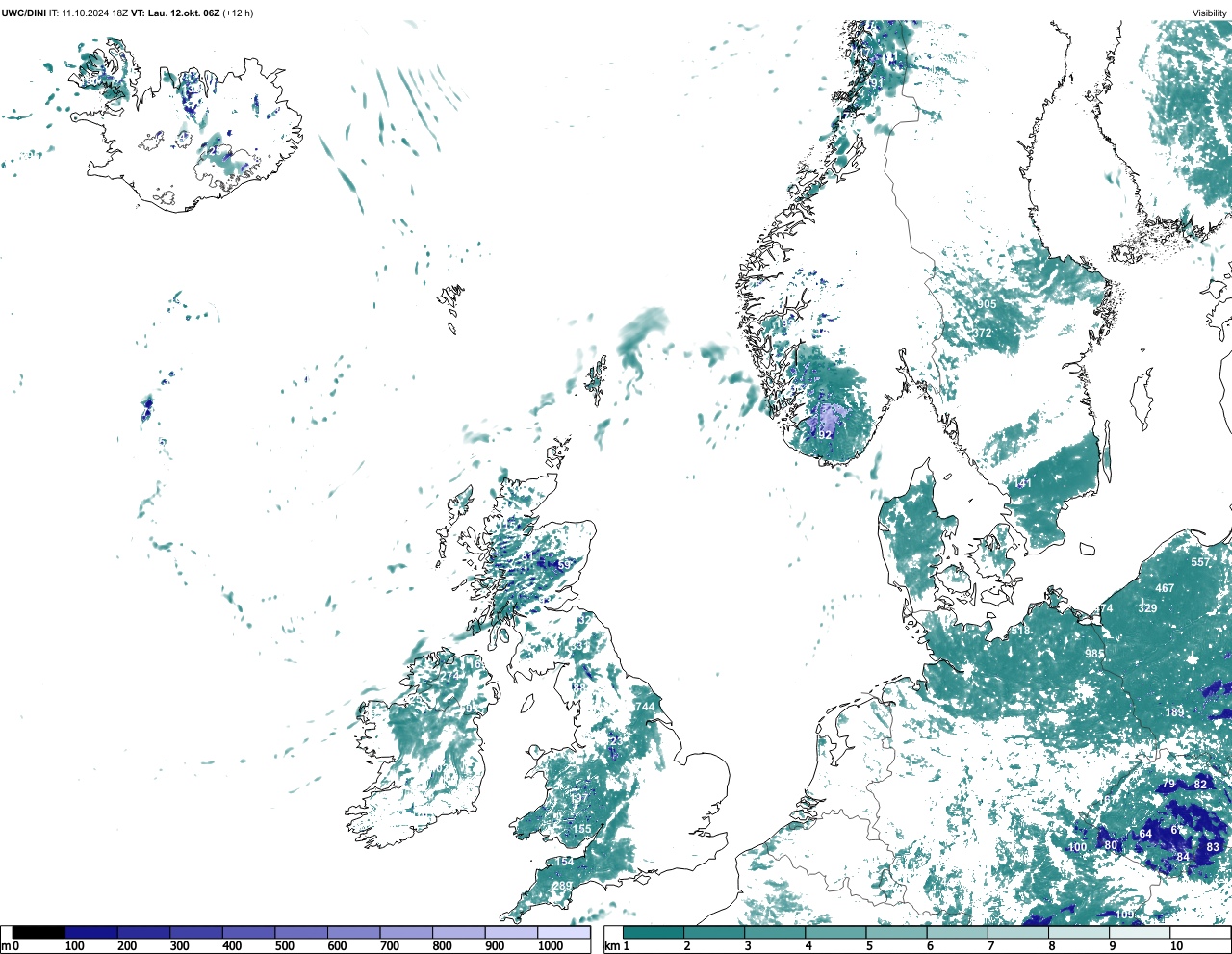The image size is (1232, 954).
Task: Select the dark blue 100–200 m legend swatch
Action: pos(91,932)
